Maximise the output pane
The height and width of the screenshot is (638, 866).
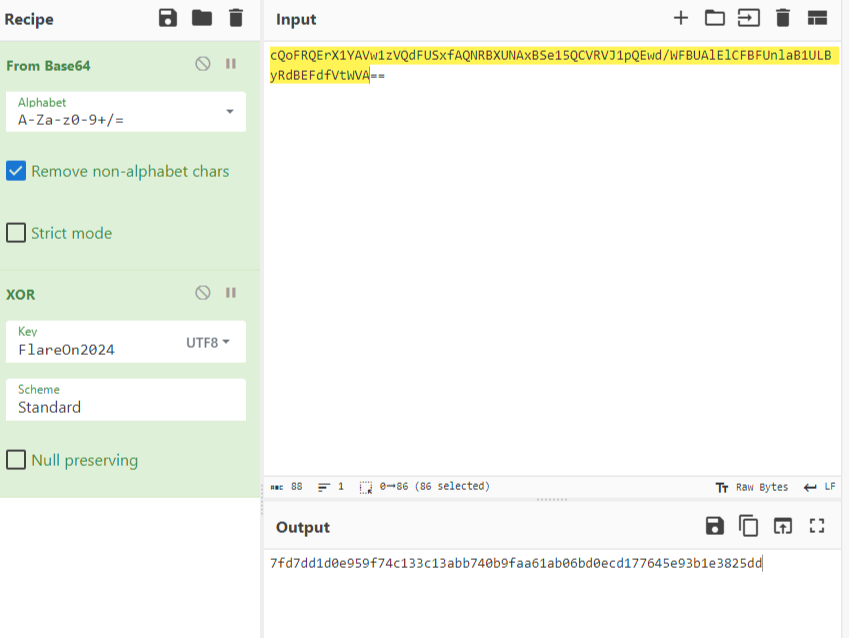[x=816, y=526]
